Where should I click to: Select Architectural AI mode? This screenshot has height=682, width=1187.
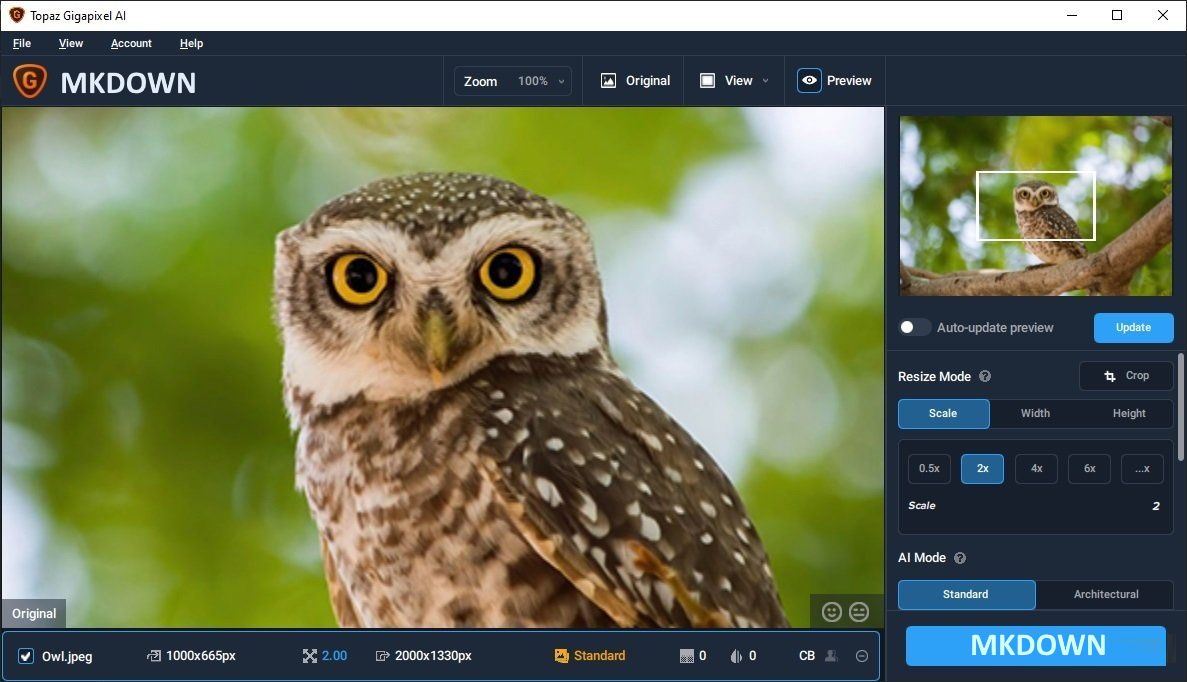coord(1106,594)
